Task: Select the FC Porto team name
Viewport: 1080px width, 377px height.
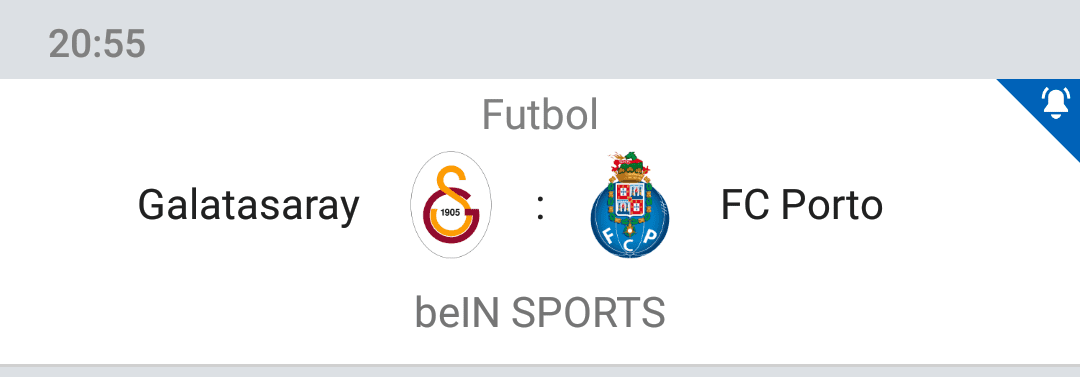Action: (802, 205)
